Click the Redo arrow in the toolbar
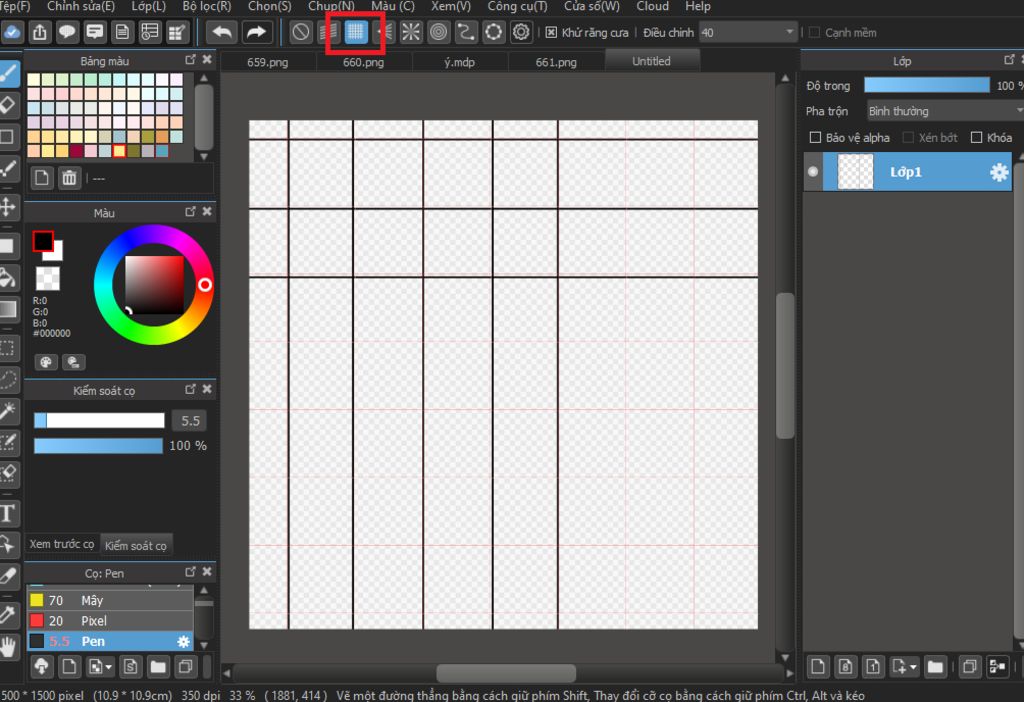 256,32
